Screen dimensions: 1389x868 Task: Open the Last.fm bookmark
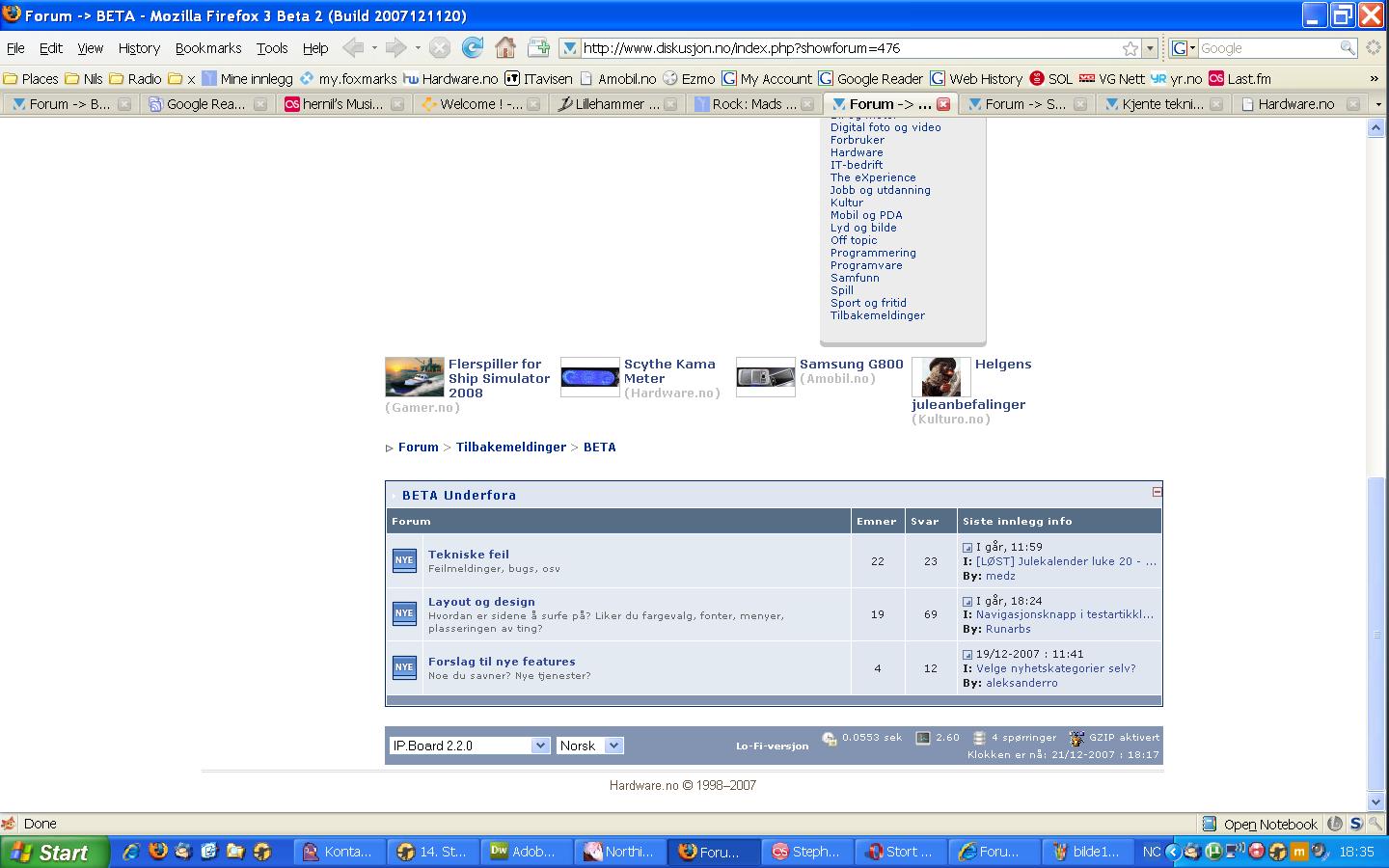tap(1239, 79)
